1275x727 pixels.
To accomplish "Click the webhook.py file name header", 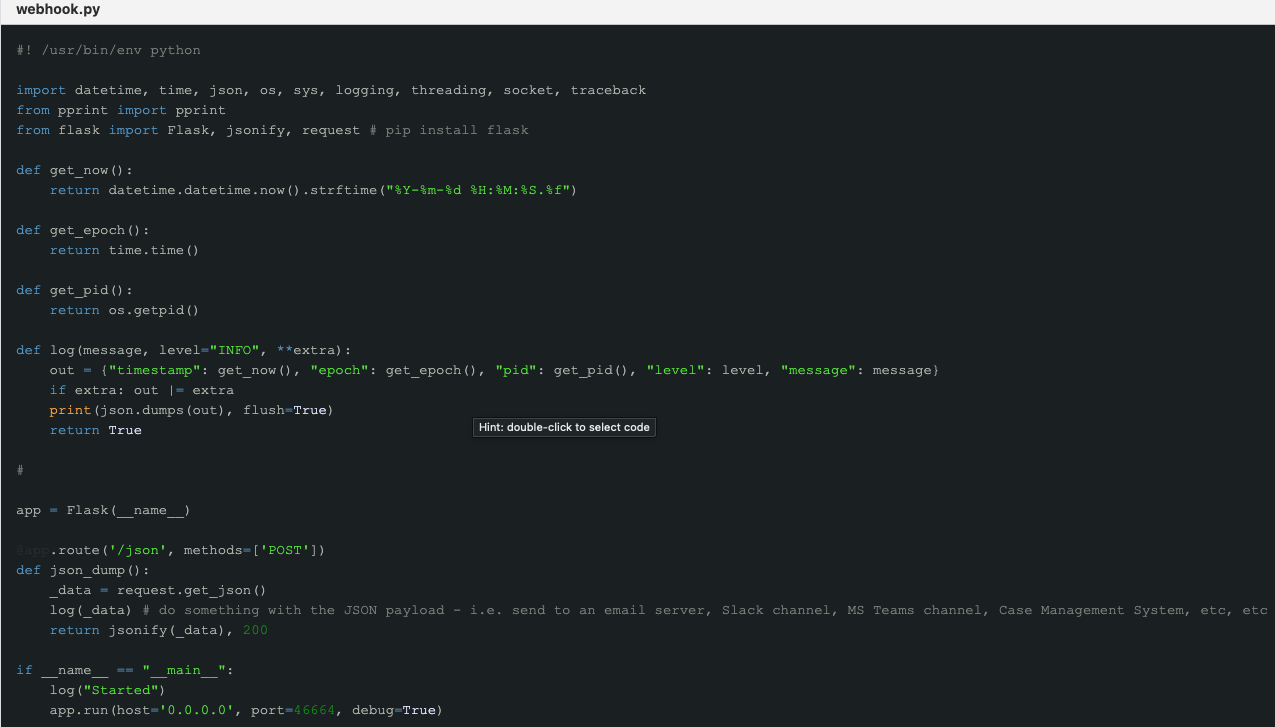I will [x=58, y=10].
